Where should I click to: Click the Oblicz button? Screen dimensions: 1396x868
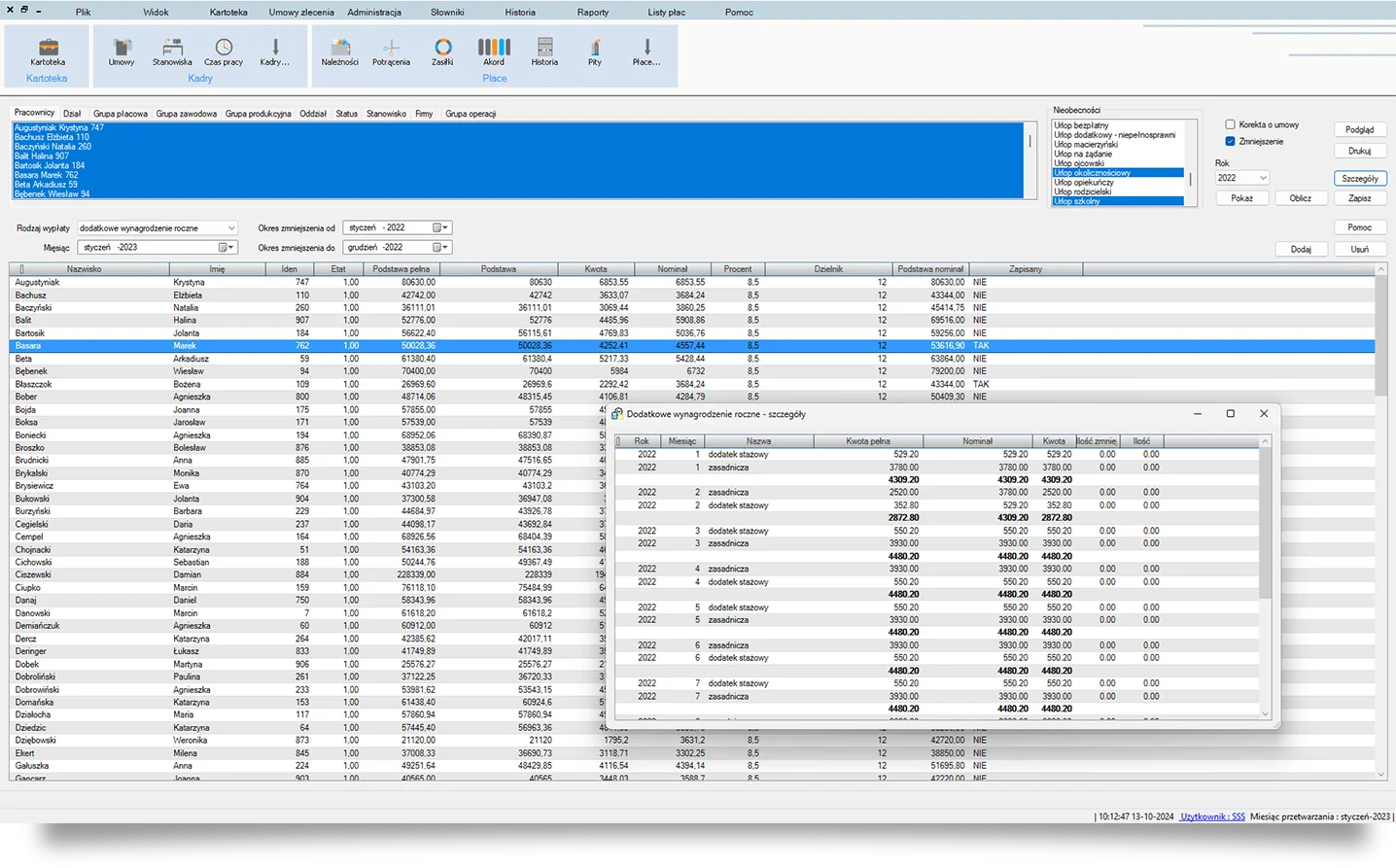pyautogui.click(x=1301, y=198)
